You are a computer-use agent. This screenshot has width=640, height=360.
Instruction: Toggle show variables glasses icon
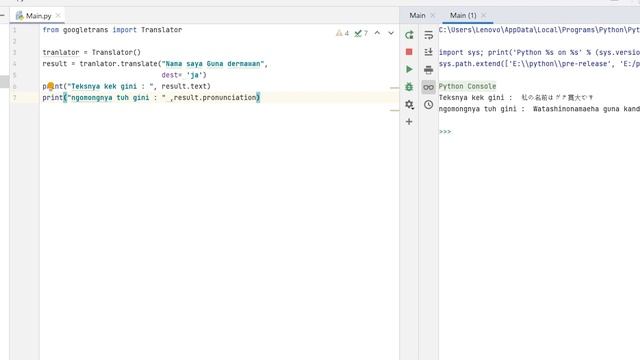tap(428, 87)
